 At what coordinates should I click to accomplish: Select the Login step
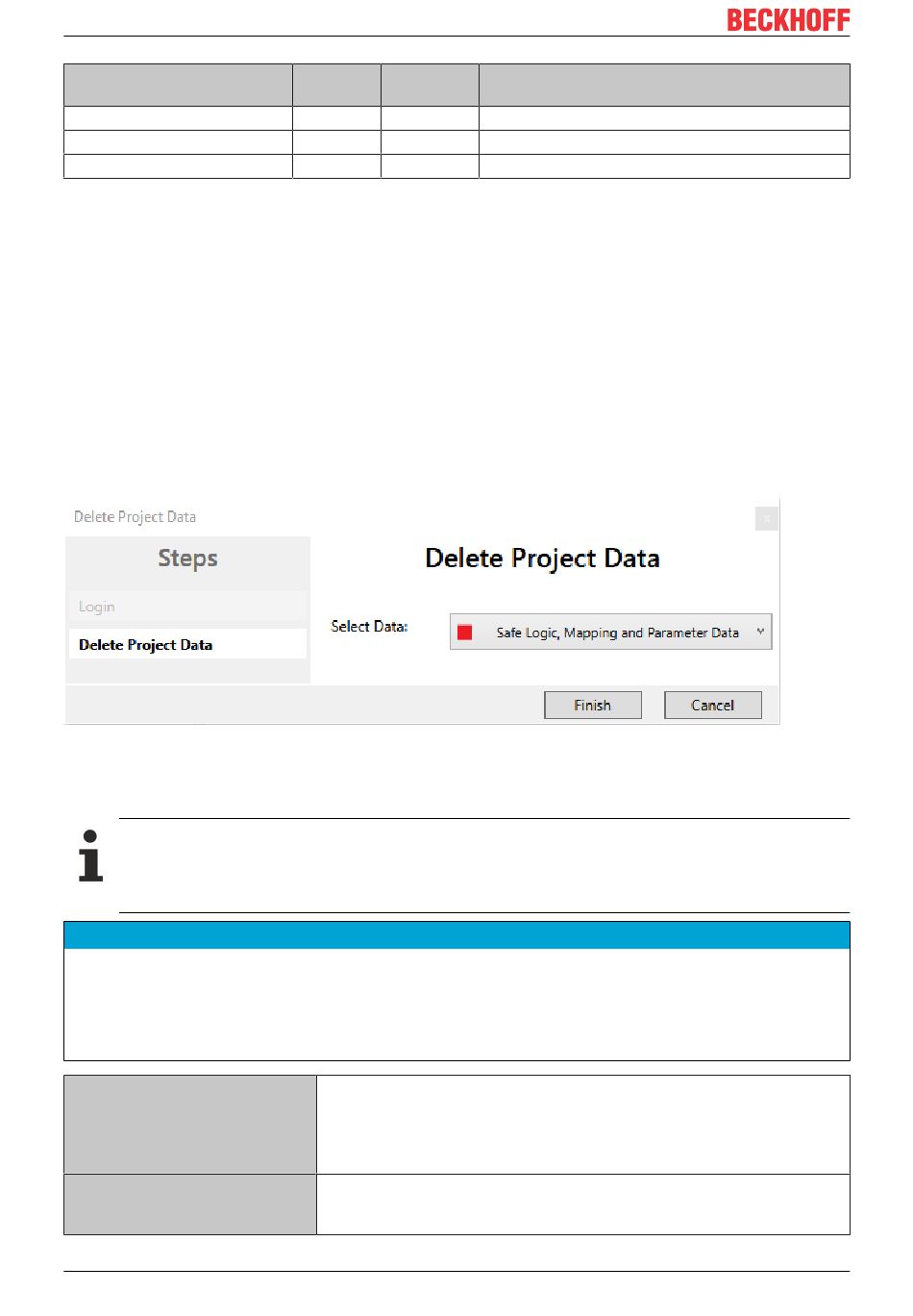(187, 607)
